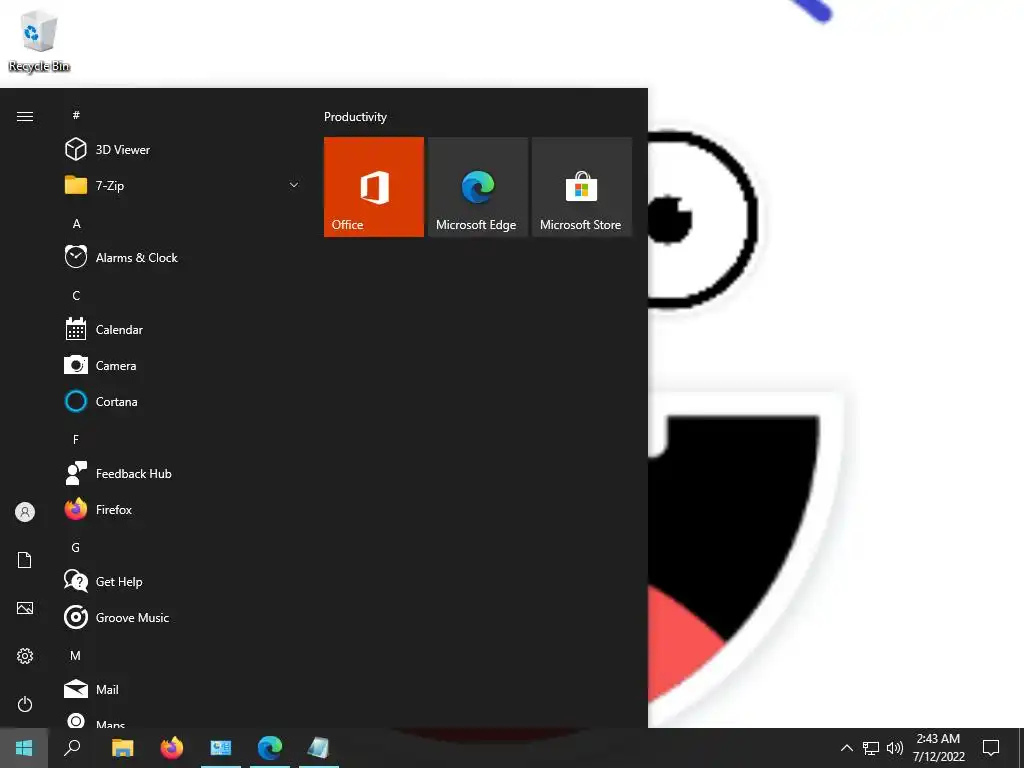Launch Firefox from the taskbar
Viewport: 1024px width, 768px height.
[x=172, y=748]
